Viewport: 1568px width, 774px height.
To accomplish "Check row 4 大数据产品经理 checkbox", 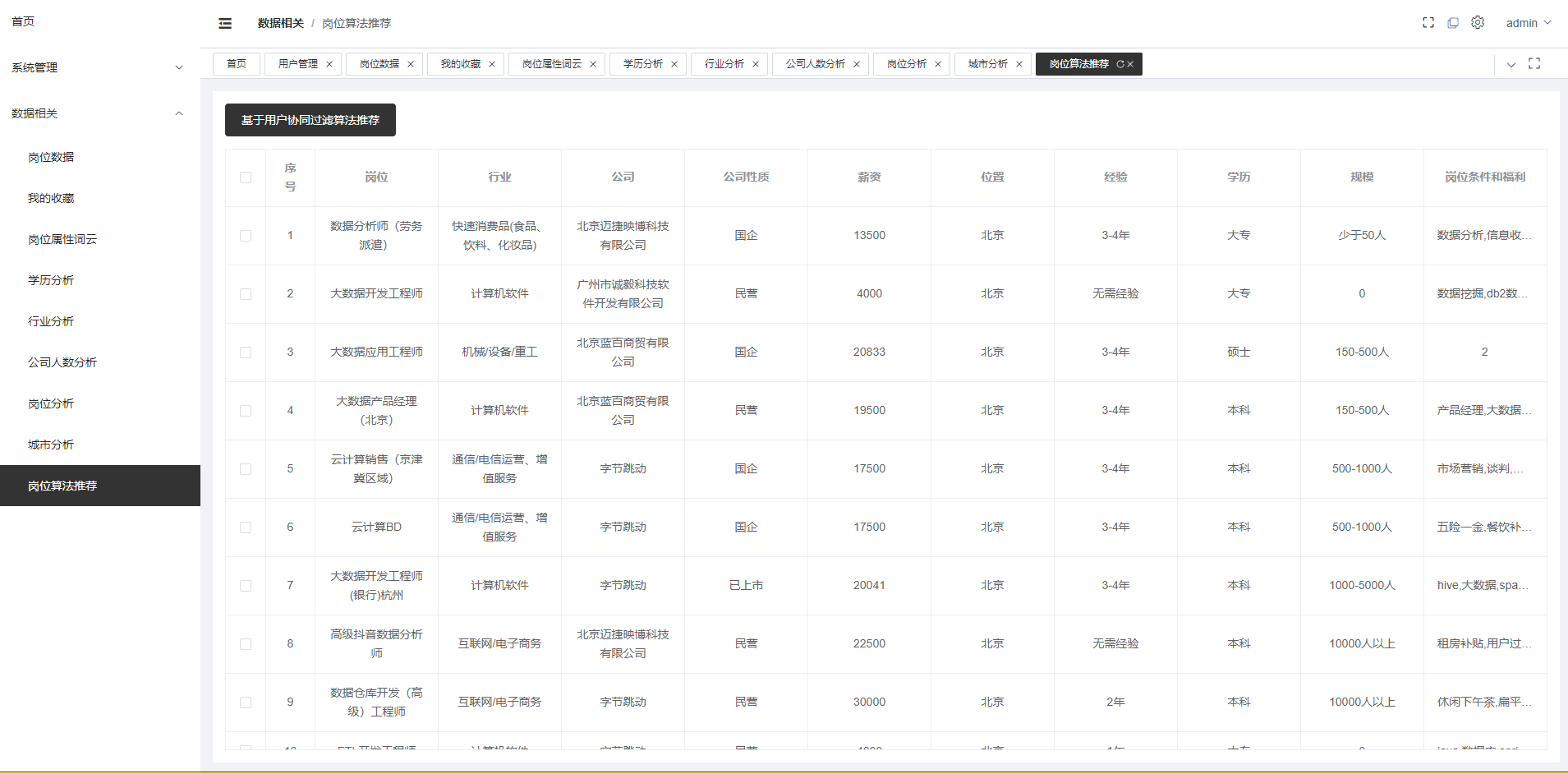I will (246, 411).
